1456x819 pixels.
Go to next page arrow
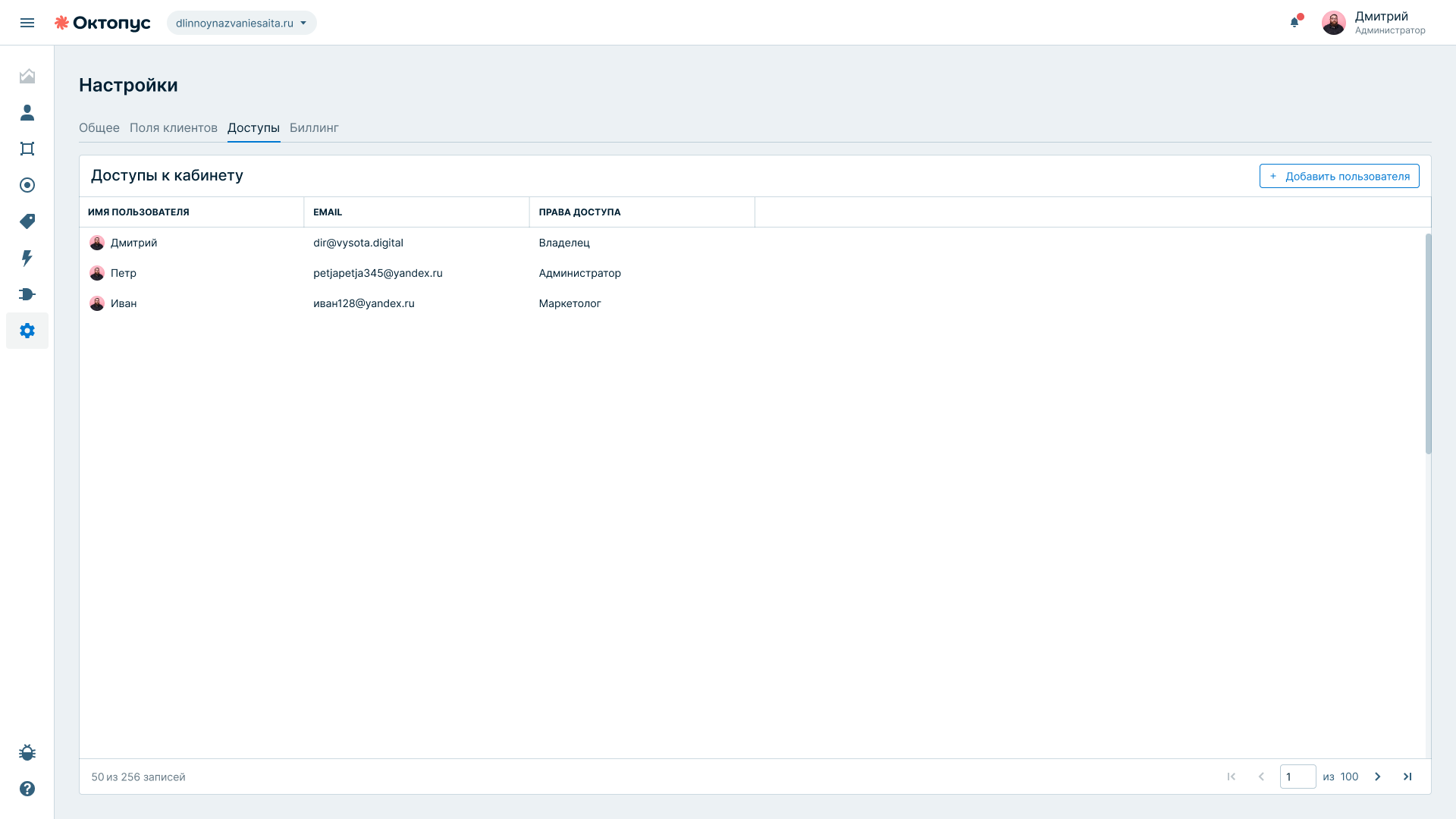(1378, 777)
